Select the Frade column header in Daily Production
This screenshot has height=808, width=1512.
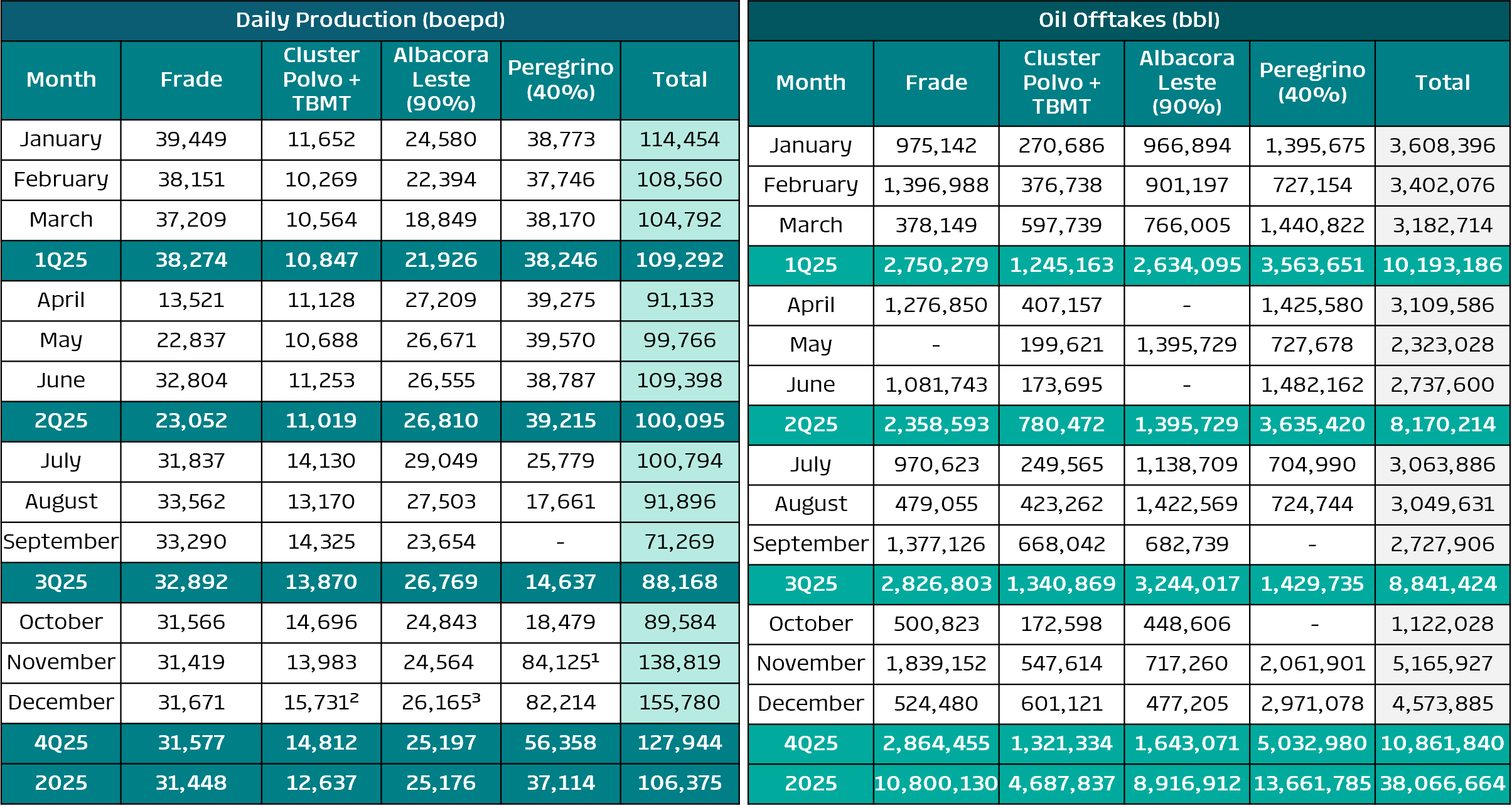[x=191, y=80]
